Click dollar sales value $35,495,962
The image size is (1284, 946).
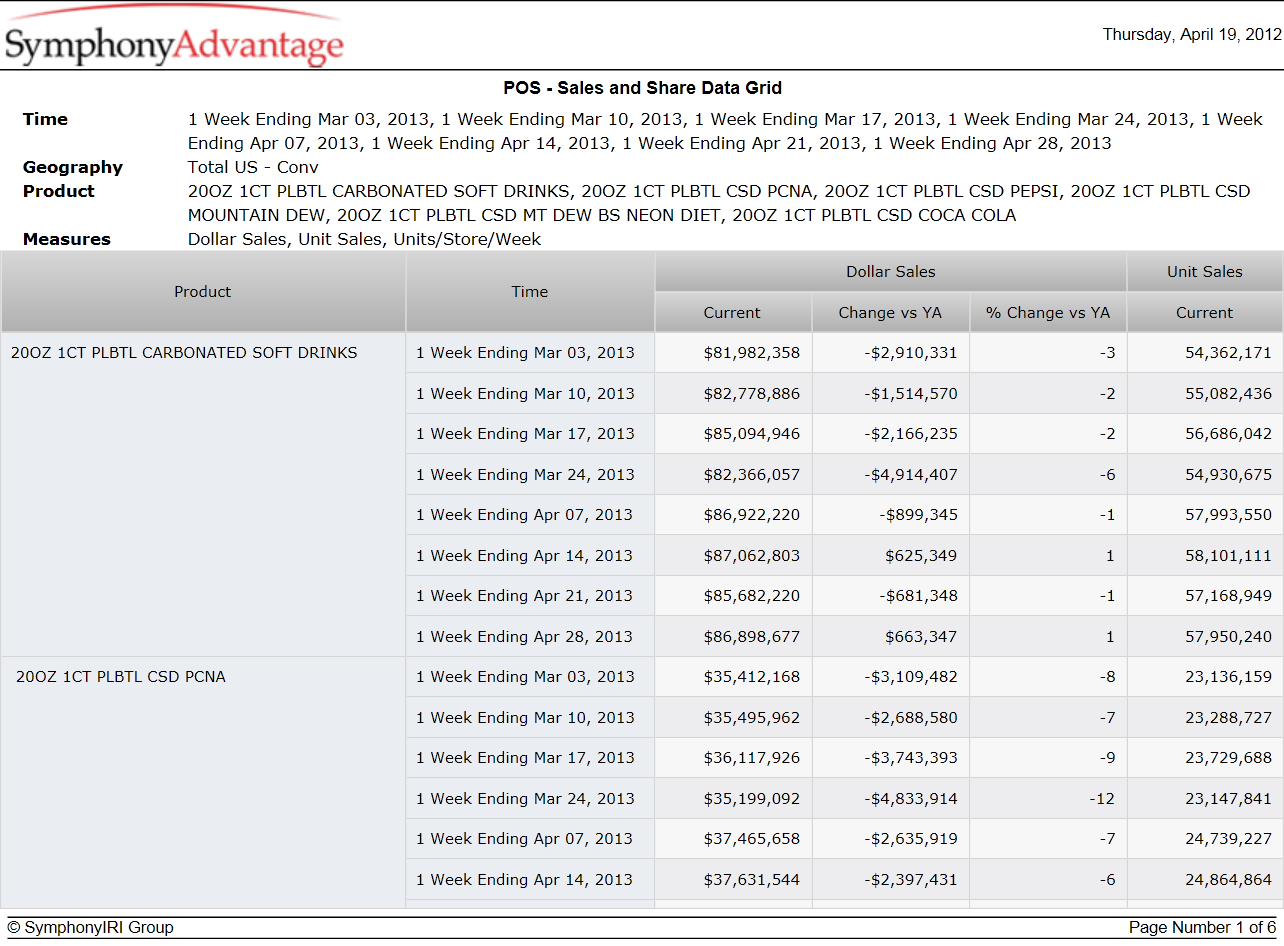tap(752, 718)
